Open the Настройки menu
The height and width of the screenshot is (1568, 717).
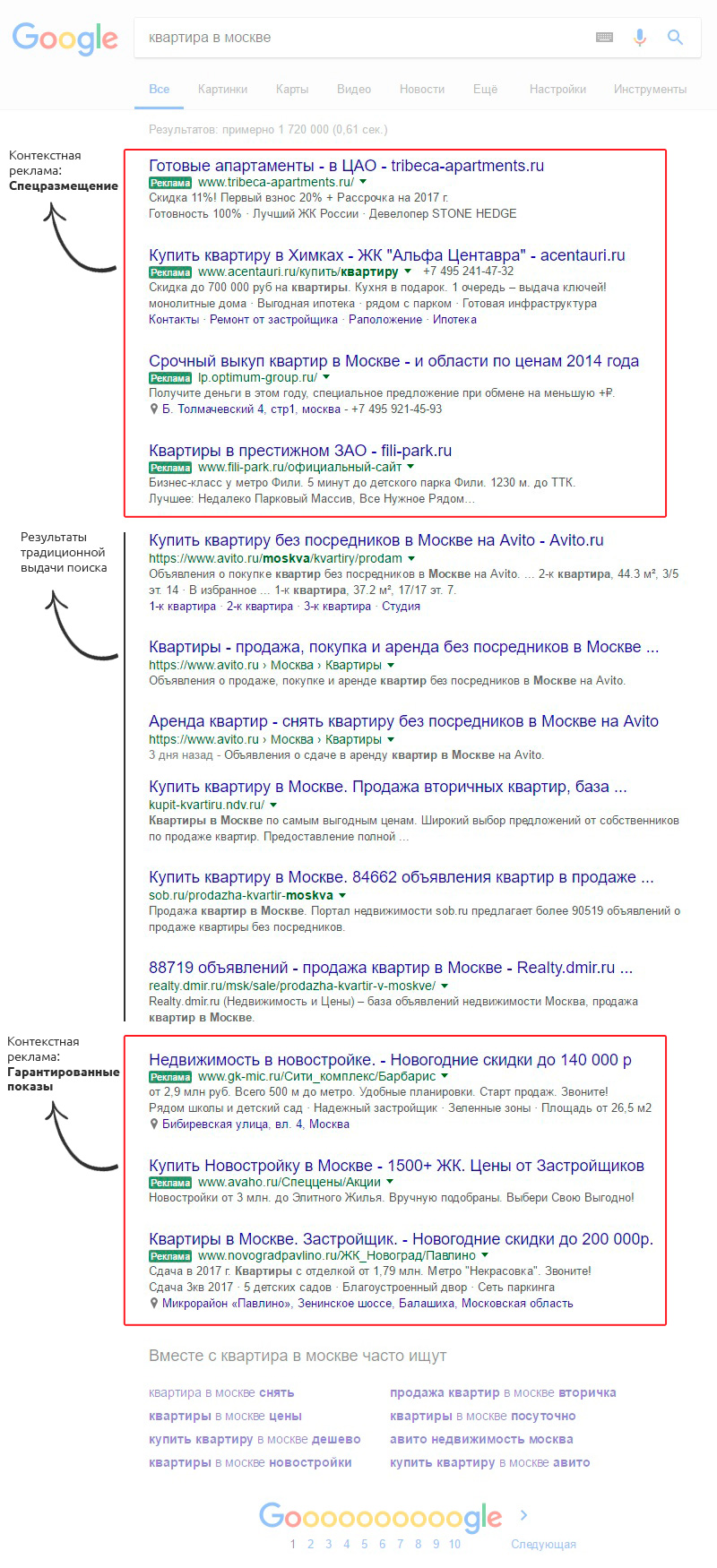557,89
